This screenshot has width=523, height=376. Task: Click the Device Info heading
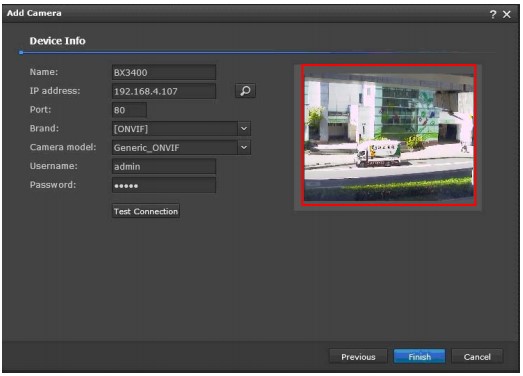click(57, 41)
